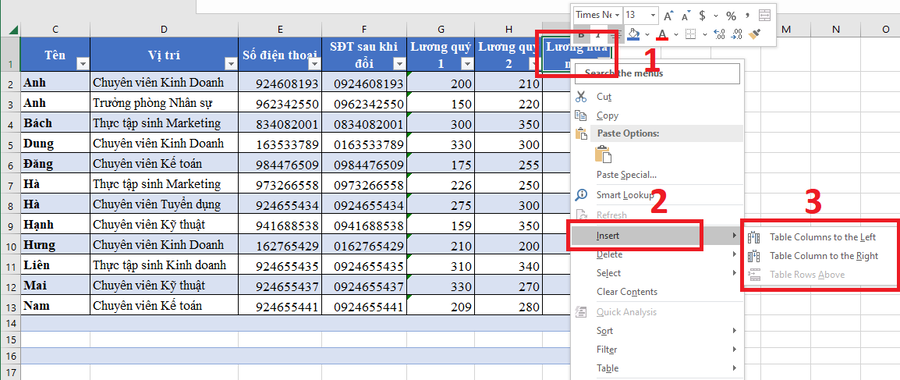Click phone number 0163533789
The image size is (900, 380).
click(x=364, y=144)
